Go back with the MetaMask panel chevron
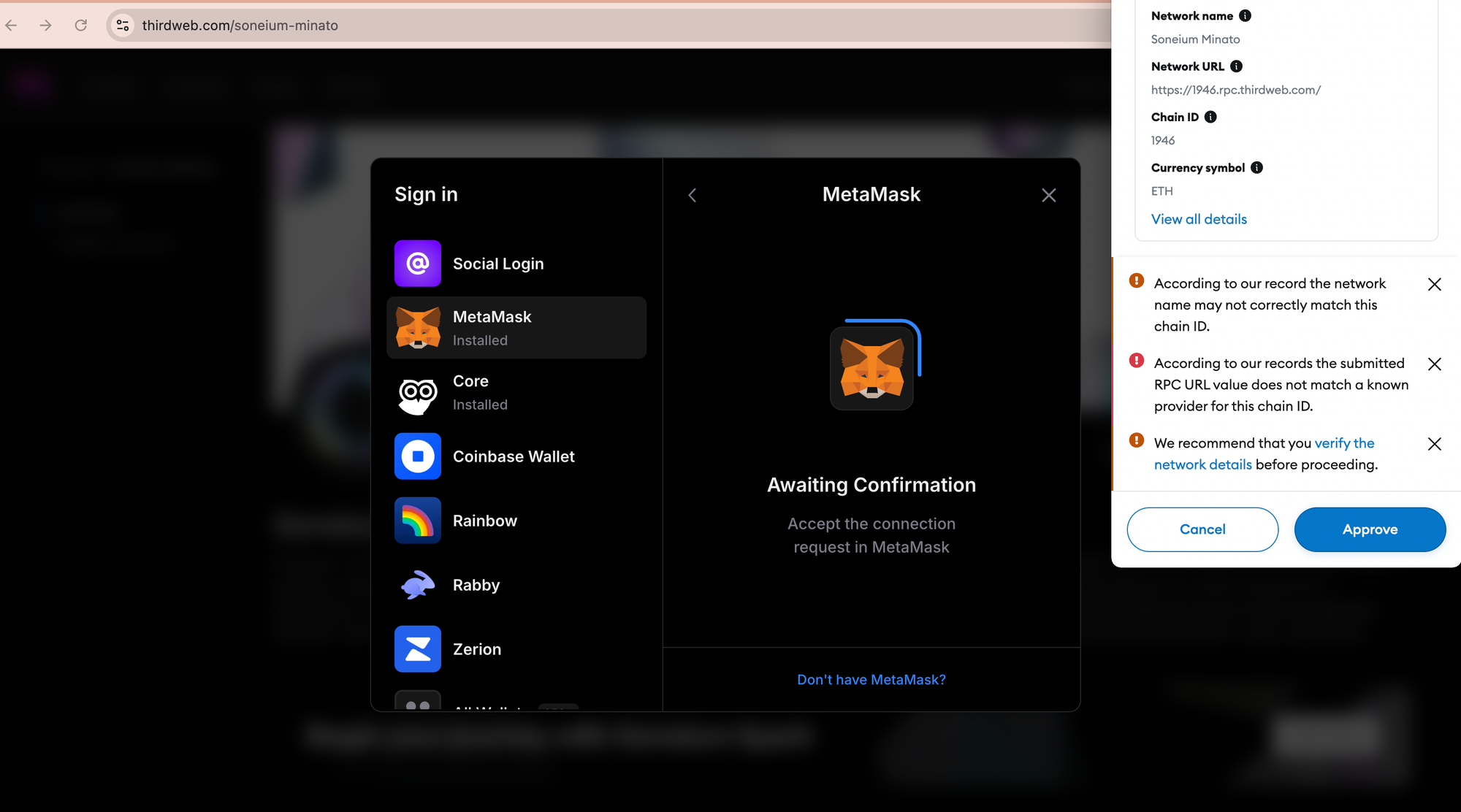This screenshot has width=1461, height=812. (x=693, y=195)
